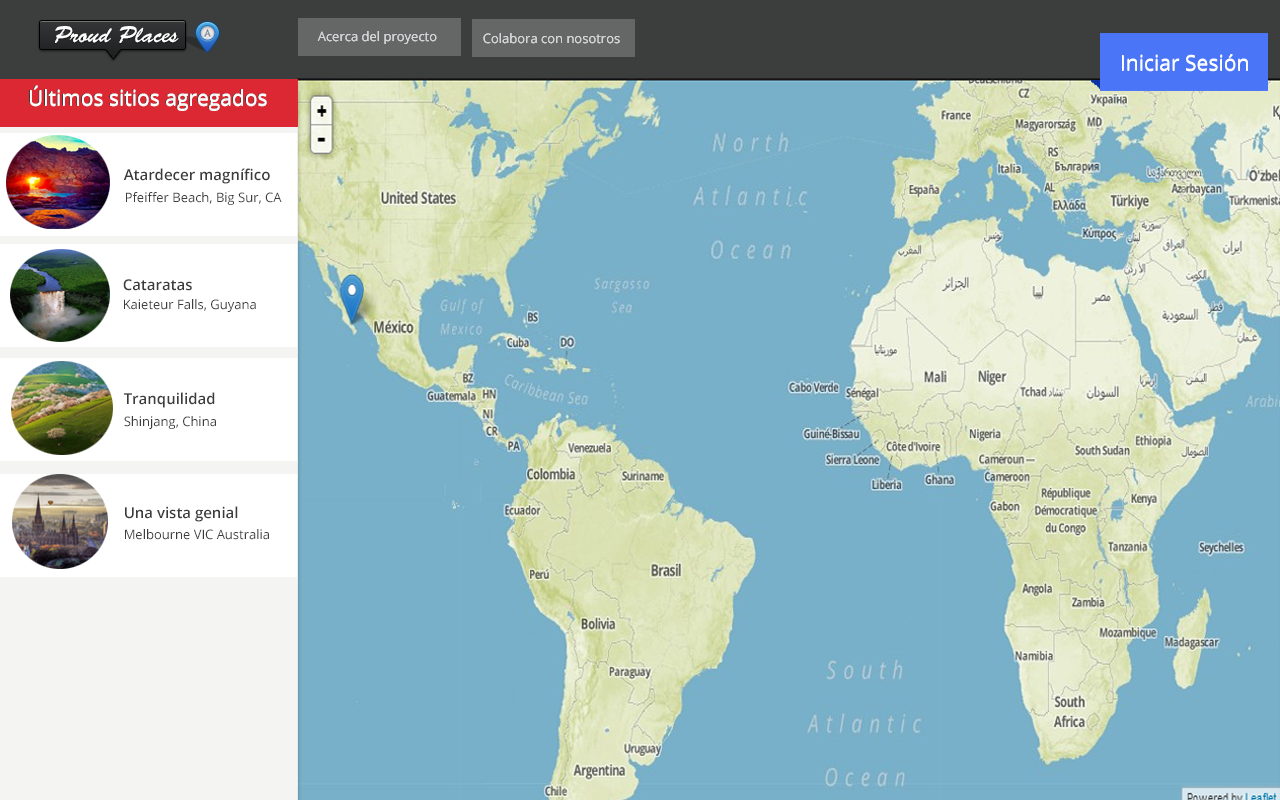1280x800 pixels.
Task: Open the Leaflet attribution link
Action: point(1261,796)
